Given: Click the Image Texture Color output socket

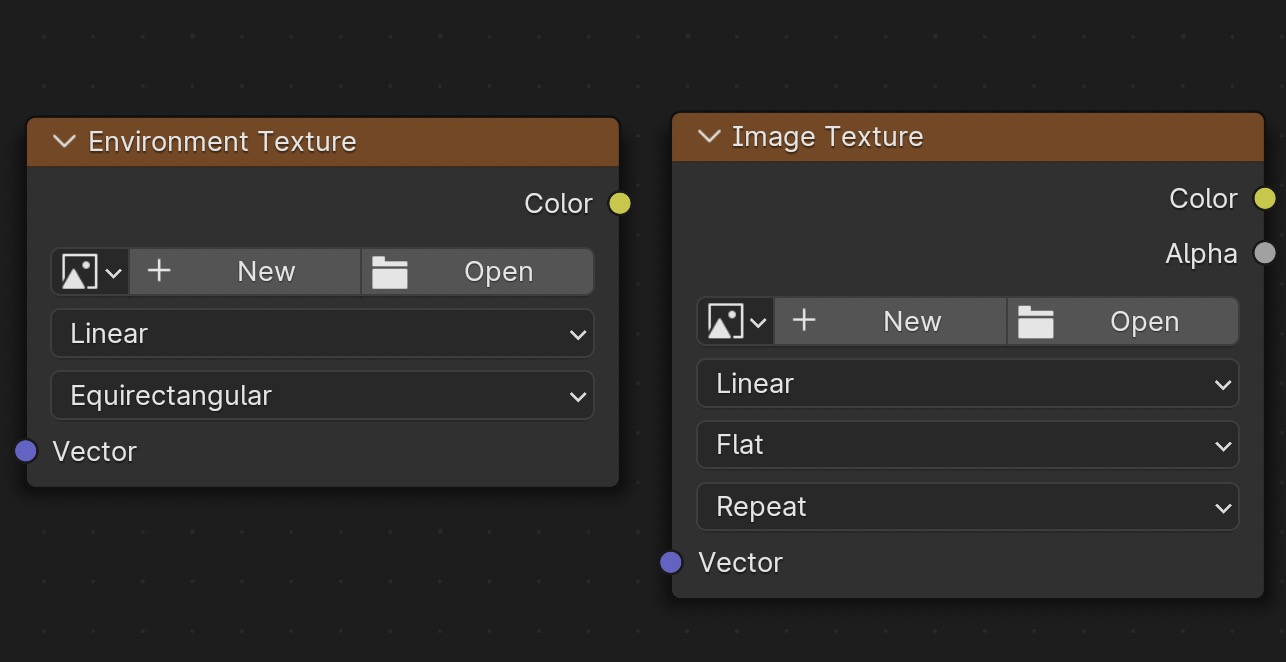Looking at the screenshot, I should tap(1265, 199).
